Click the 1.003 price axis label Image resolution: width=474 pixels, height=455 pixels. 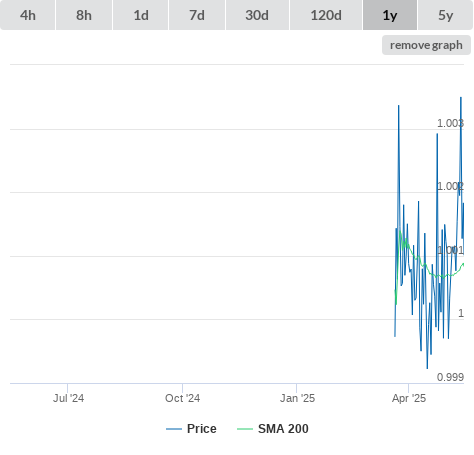[x=450, y=123]
